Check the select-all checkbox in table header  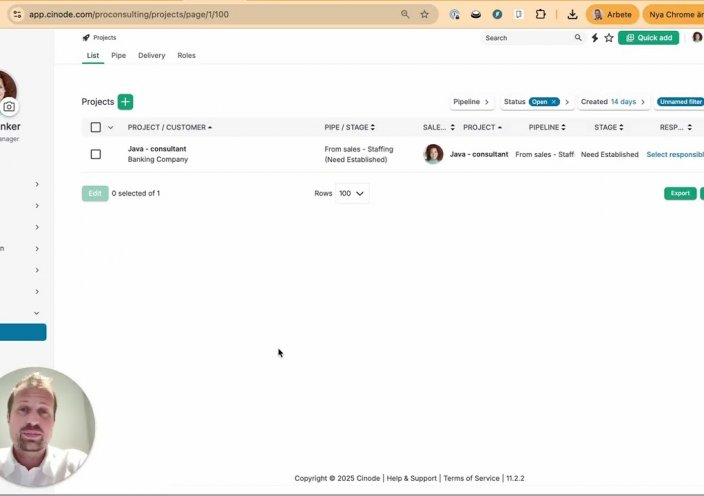pos(96,127)
